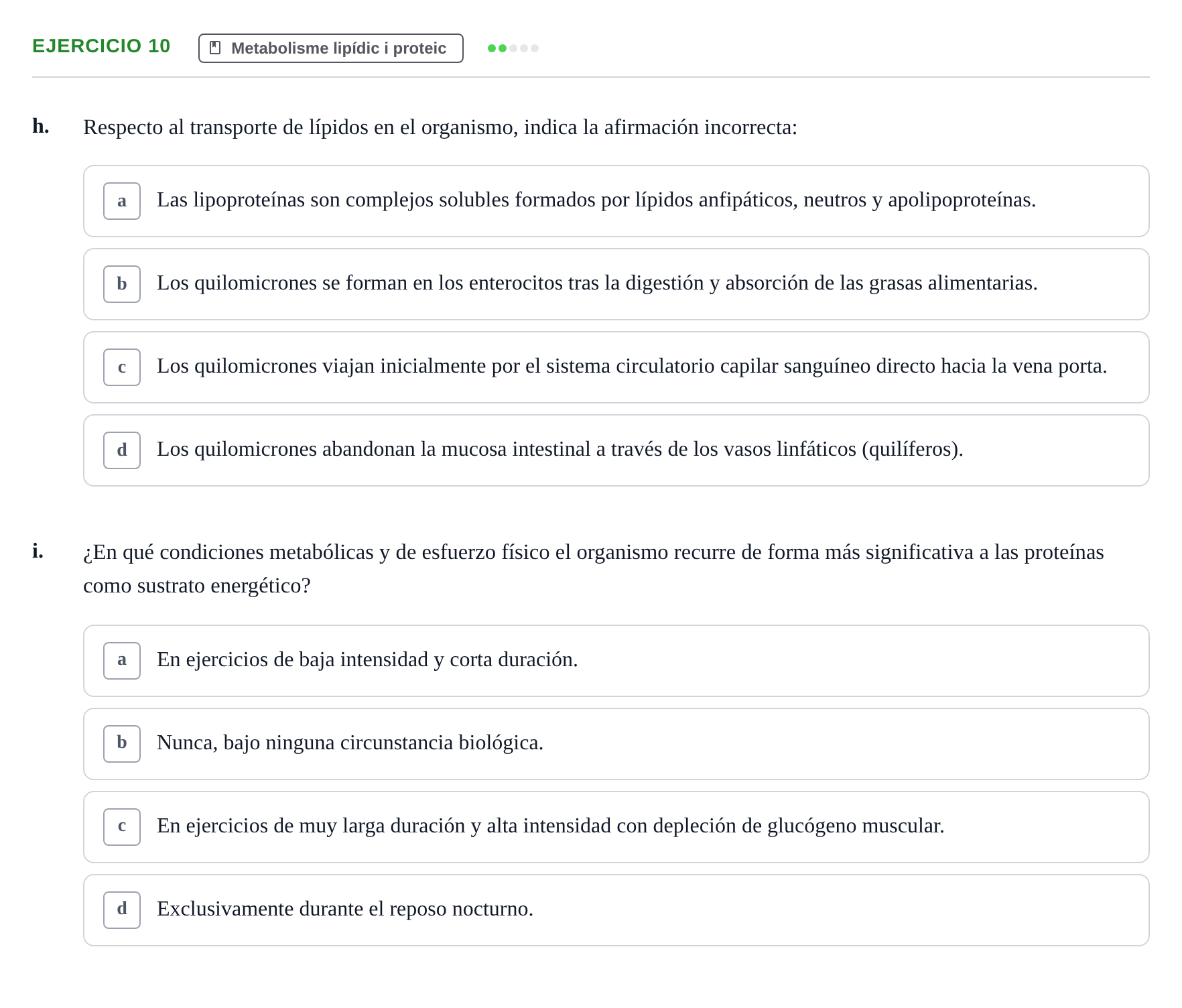Click question h text about transporte de lípidos

coord(440,127)
